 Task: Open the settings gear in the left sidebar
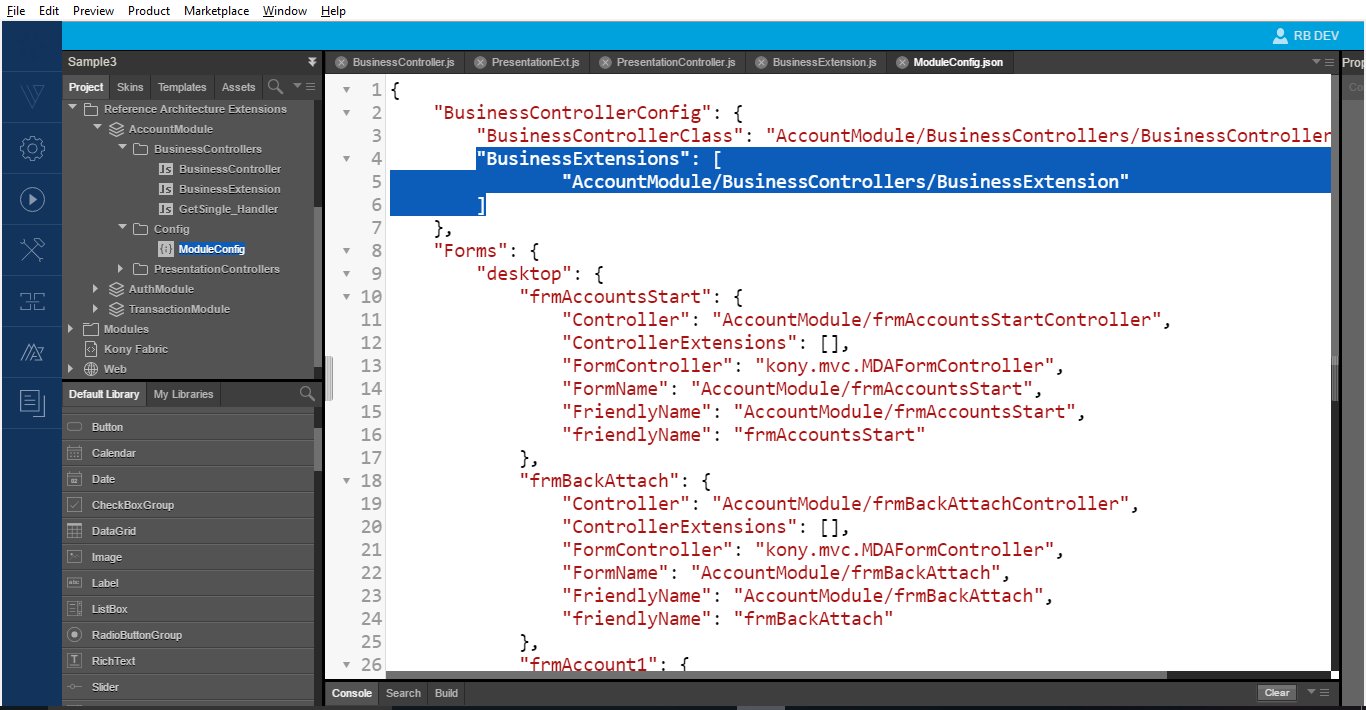tap(32, 149)
